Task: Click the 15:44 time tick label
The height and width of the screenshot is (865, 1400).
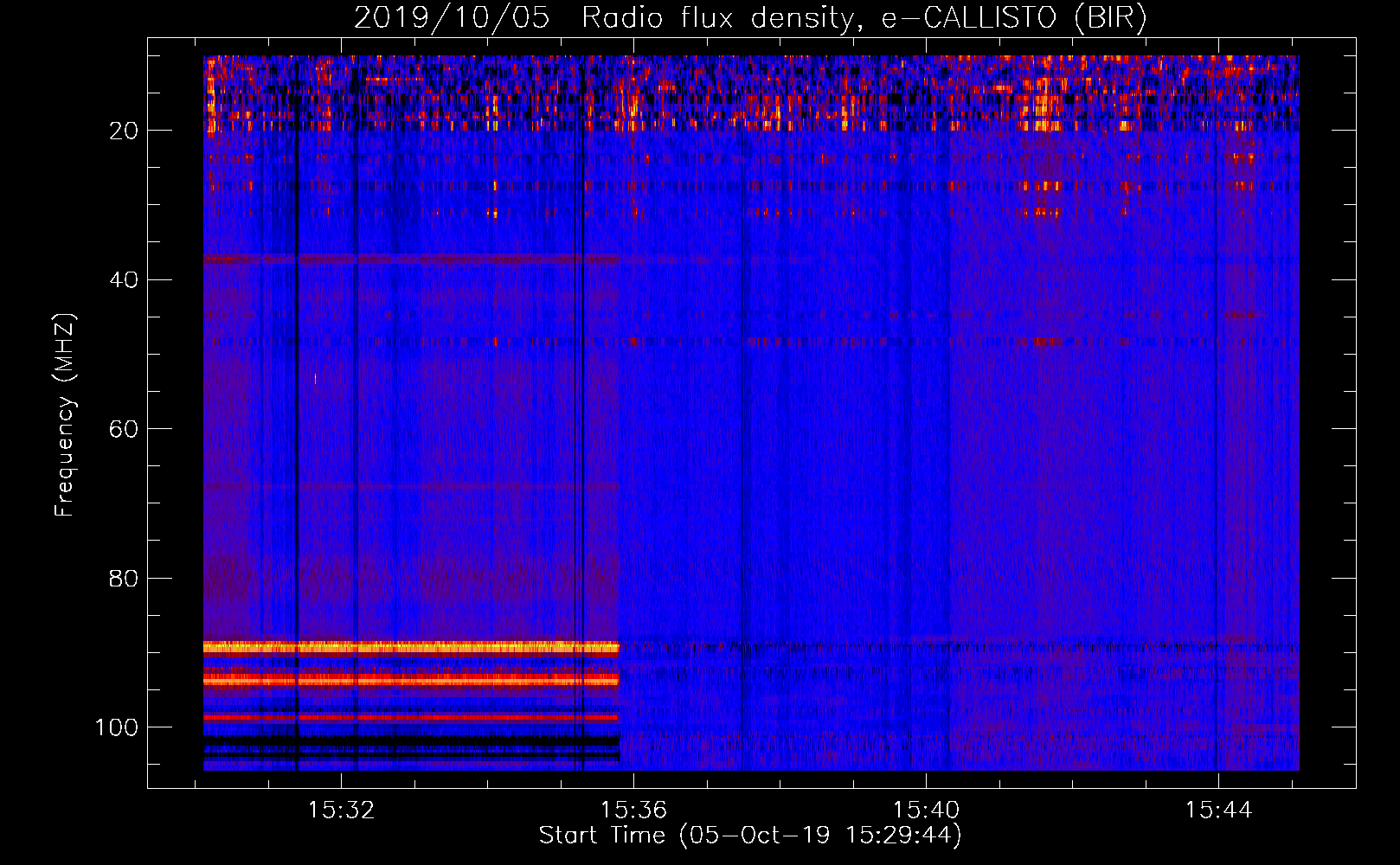Action: (1218, 810)
